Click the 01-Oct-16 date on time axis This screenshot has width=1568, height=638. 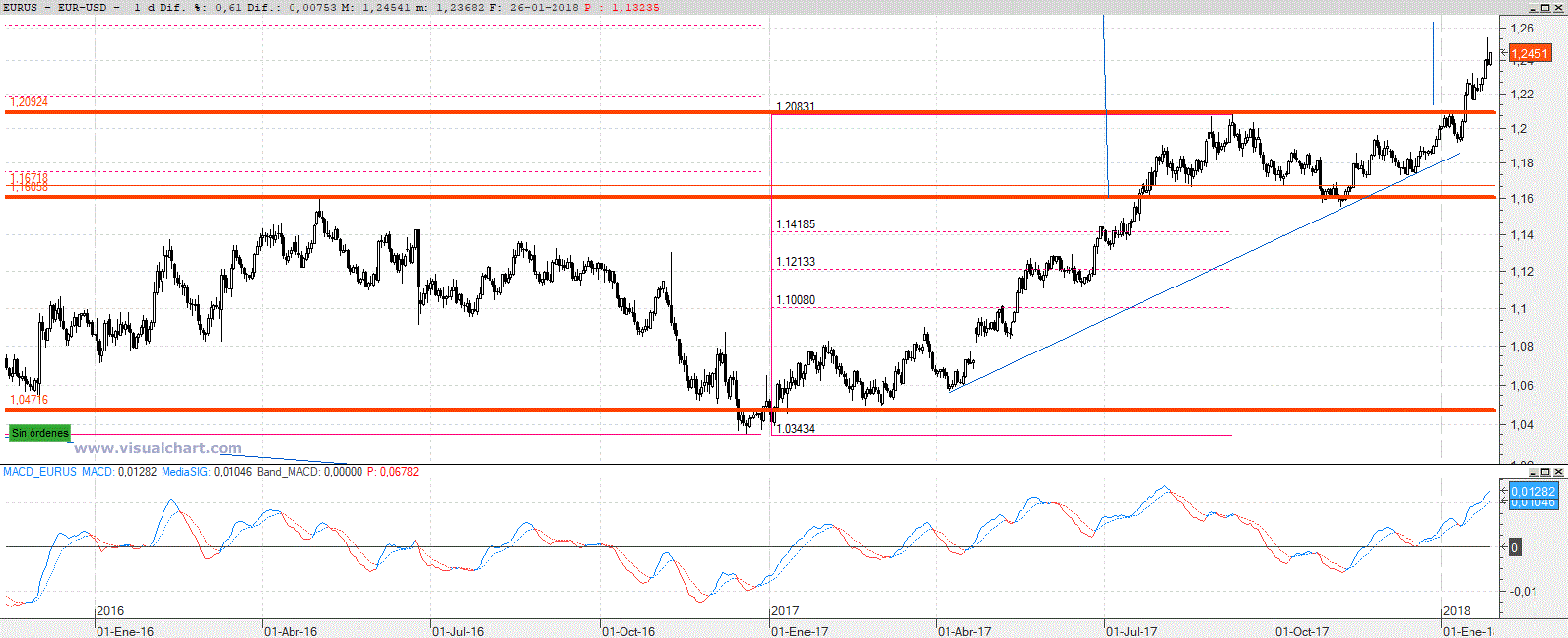pyautogui.click(x=628, y=631)
